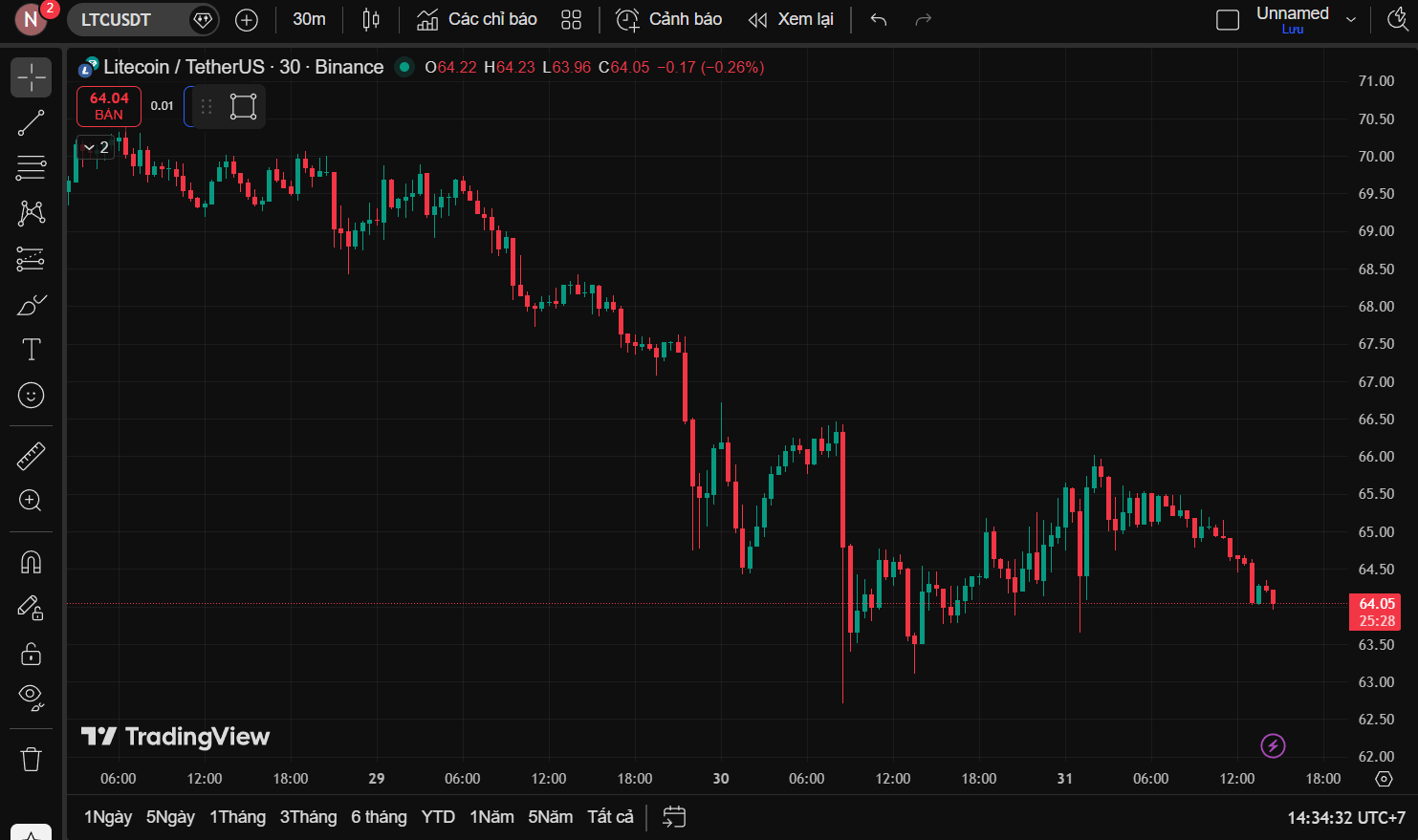The width and height of the screenshot is (1418, 840).
Task: Choose the text annotation tool
Action: tap(31, 350)
